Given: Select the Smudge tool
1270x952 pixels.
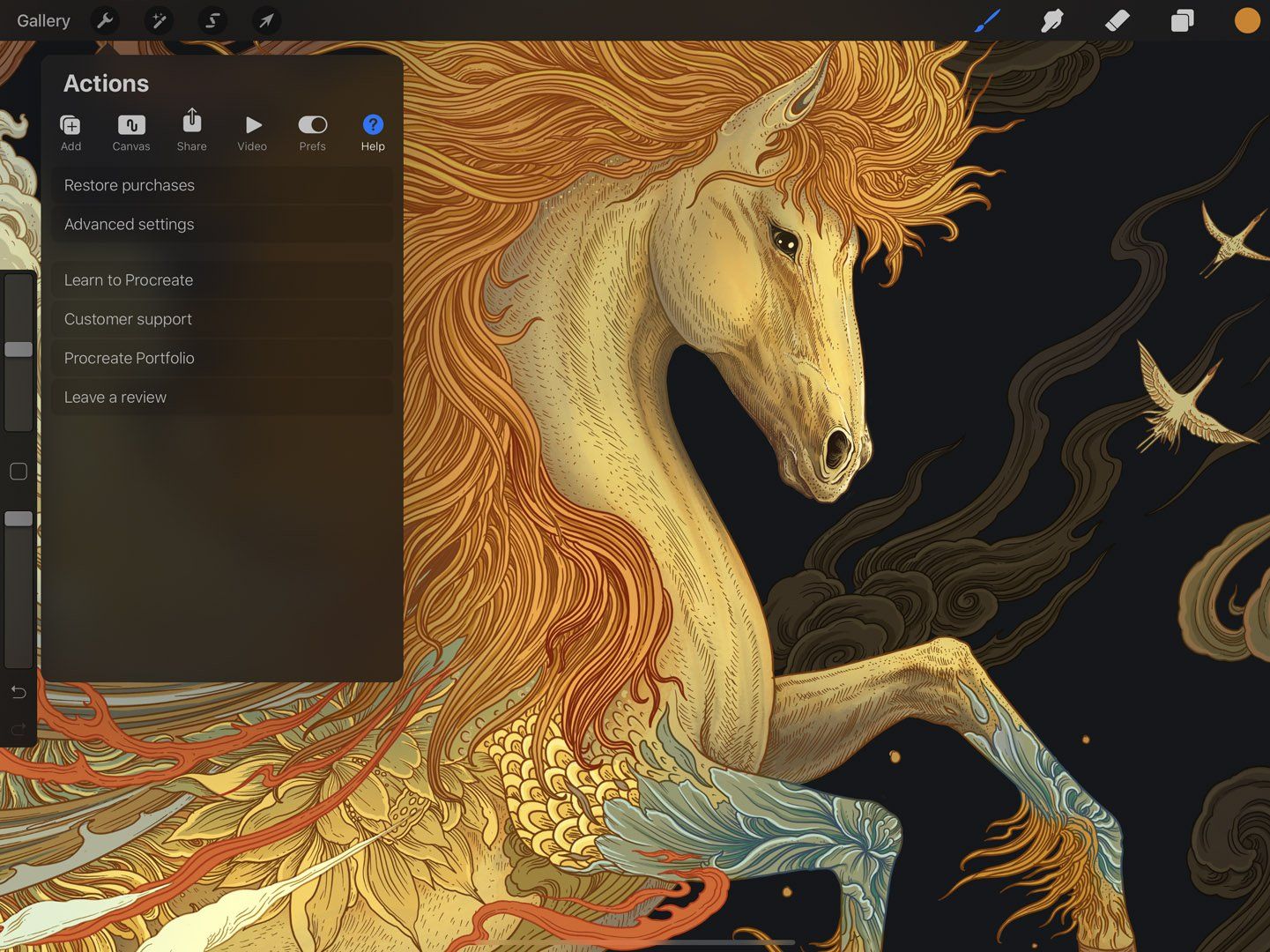Looking at the screenshot, I should [1051, 20].
